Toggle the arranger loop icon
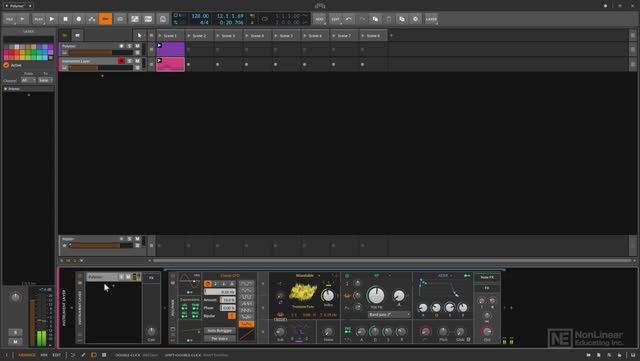The width and height of the screenshot is (640, 361). (264, 19)
